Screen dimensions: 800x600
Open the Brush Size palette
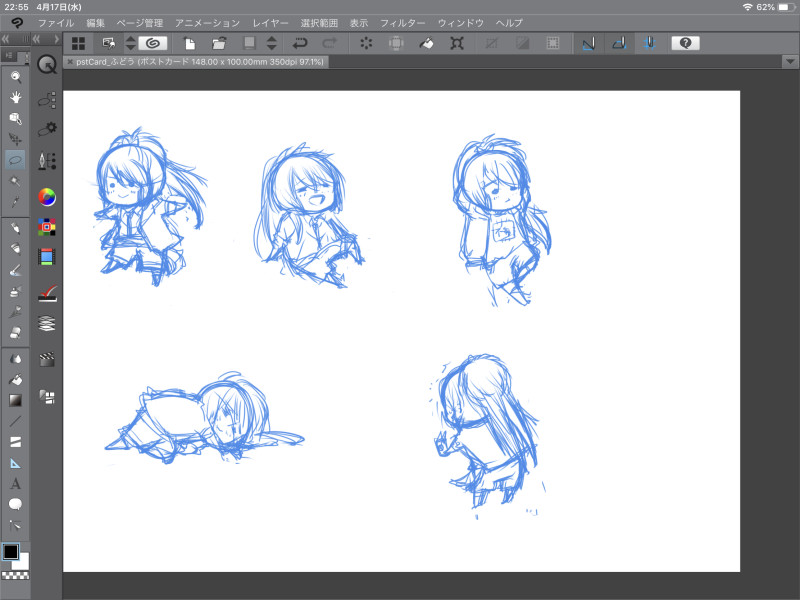coord(47,161)
